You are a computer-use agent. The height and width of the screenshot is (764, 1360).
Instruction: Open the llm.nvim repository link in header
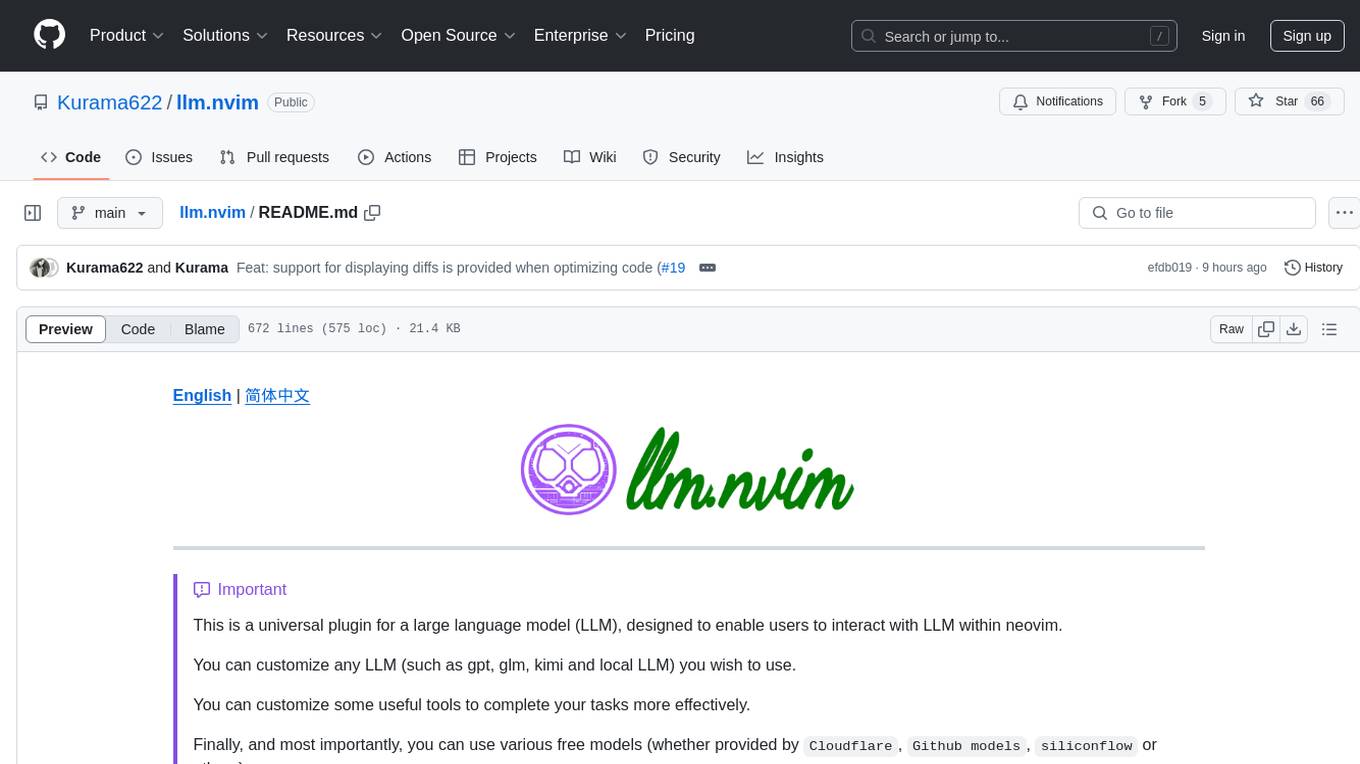click(218, 102)
